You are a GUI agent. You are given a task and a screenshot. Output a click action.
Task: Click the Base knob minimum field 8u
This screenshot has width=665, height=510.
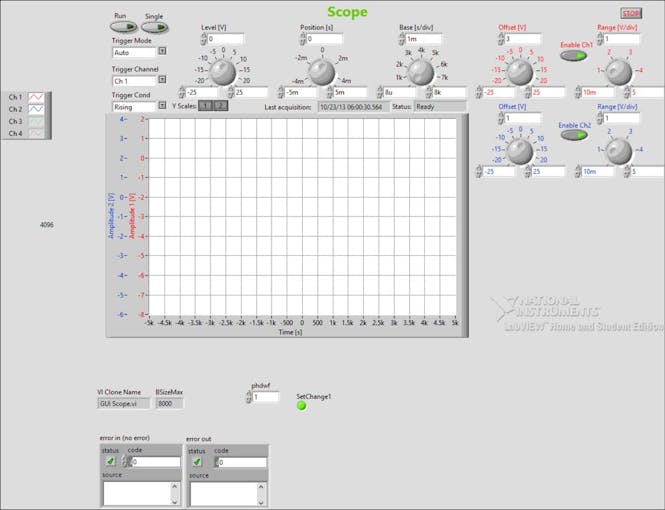click(400, 92)
